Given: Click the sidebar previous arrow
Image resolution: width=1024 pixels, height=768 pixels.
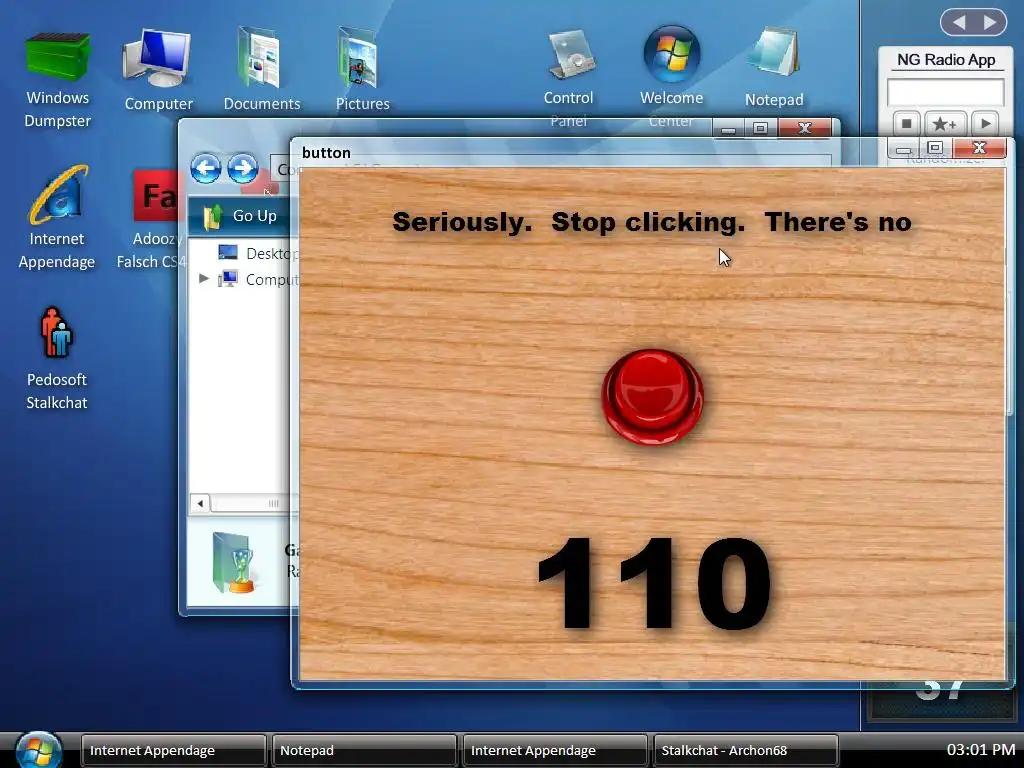Looking at the screenshot, I should click(x=959, y=22).
